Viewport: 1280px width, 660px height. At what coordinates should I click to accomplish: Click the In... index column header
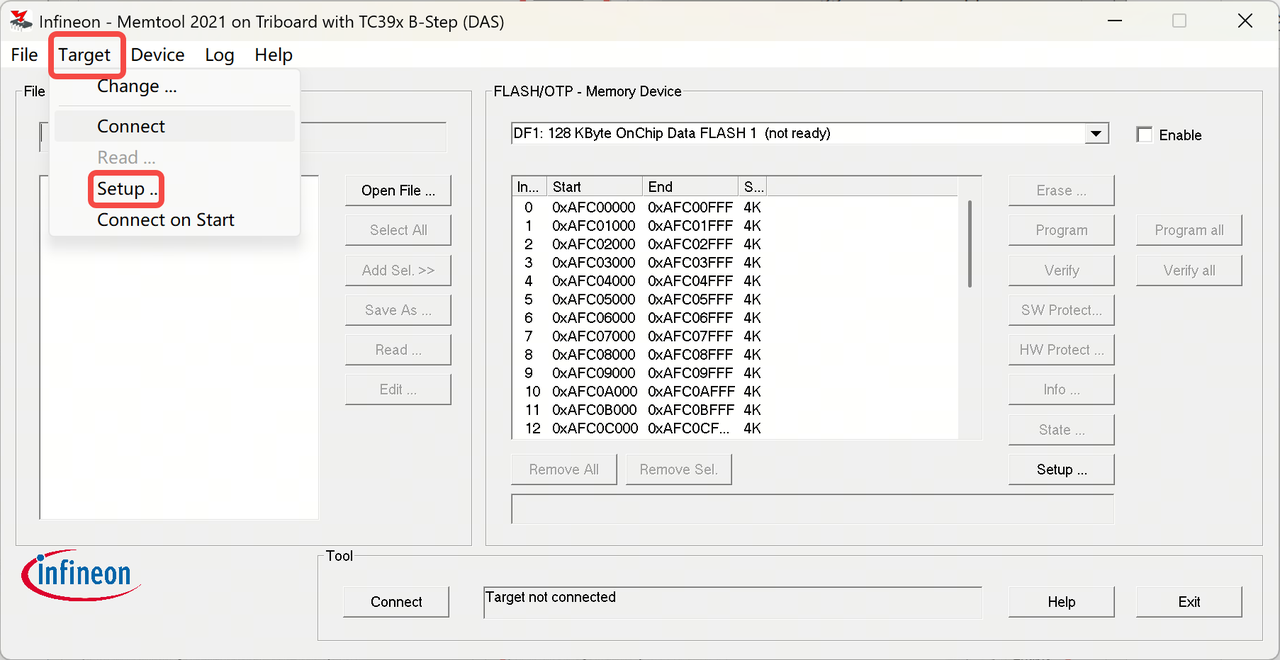click(529, 187)
